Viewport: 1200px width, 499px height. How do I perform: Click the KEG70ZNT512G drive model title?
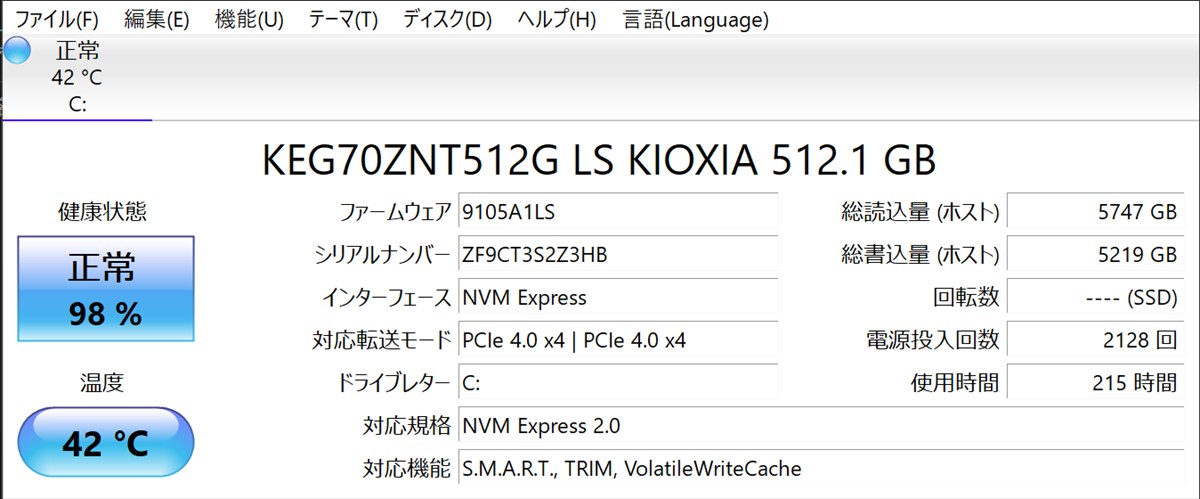(x=598, y=161)
